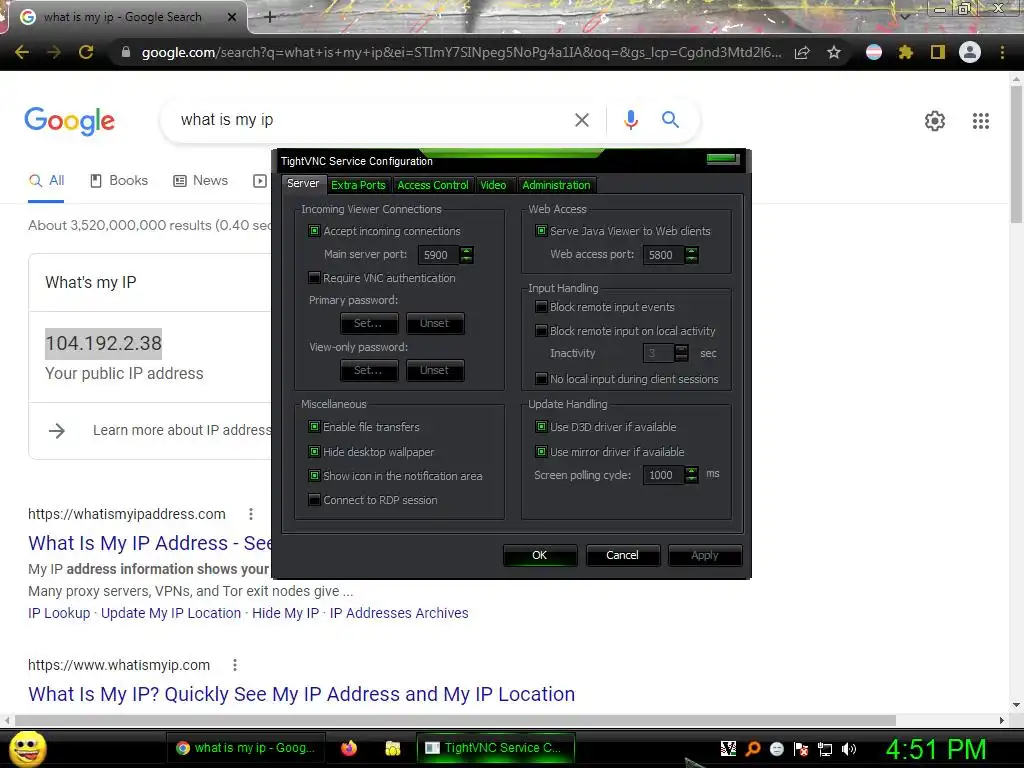Open Chrome extensions puzzle icon
Viewport: 1024px width, 768px height.
(x=905, y=52)
